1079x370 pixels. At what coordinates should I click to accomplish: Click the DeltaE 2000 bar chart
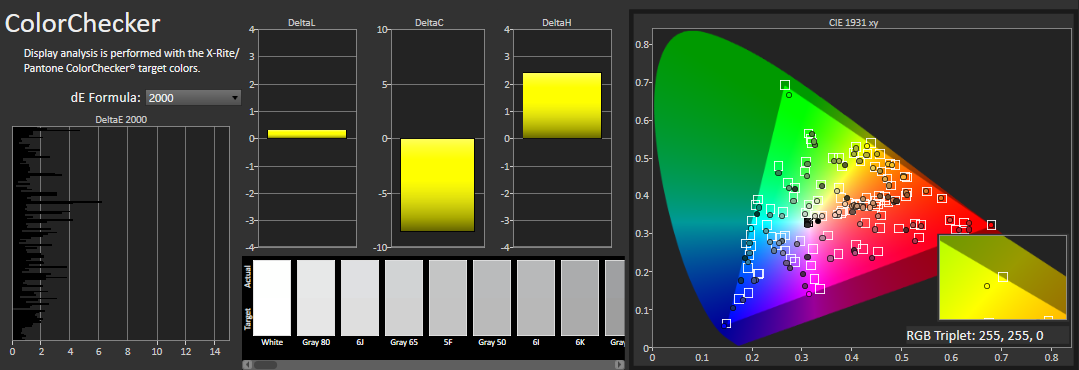120,233
